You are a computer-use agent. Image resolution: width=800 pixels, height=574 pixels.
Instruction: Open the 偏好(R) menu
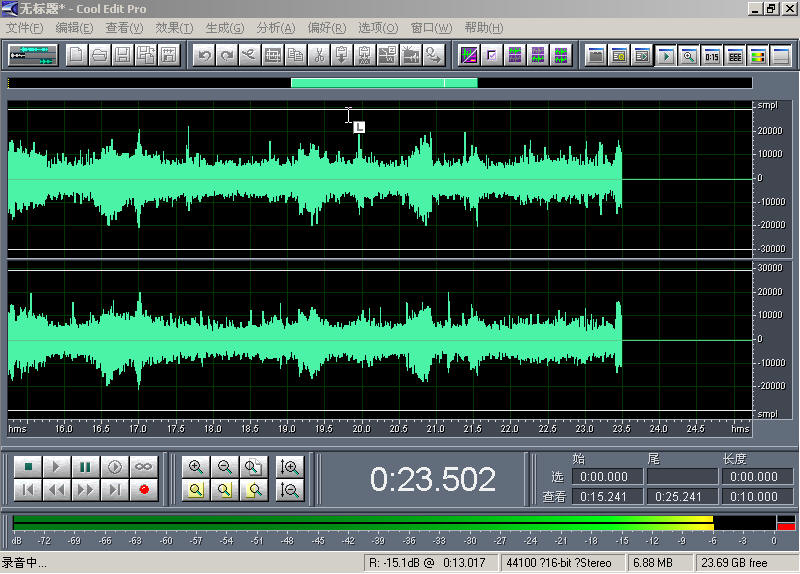pos(327,28)
